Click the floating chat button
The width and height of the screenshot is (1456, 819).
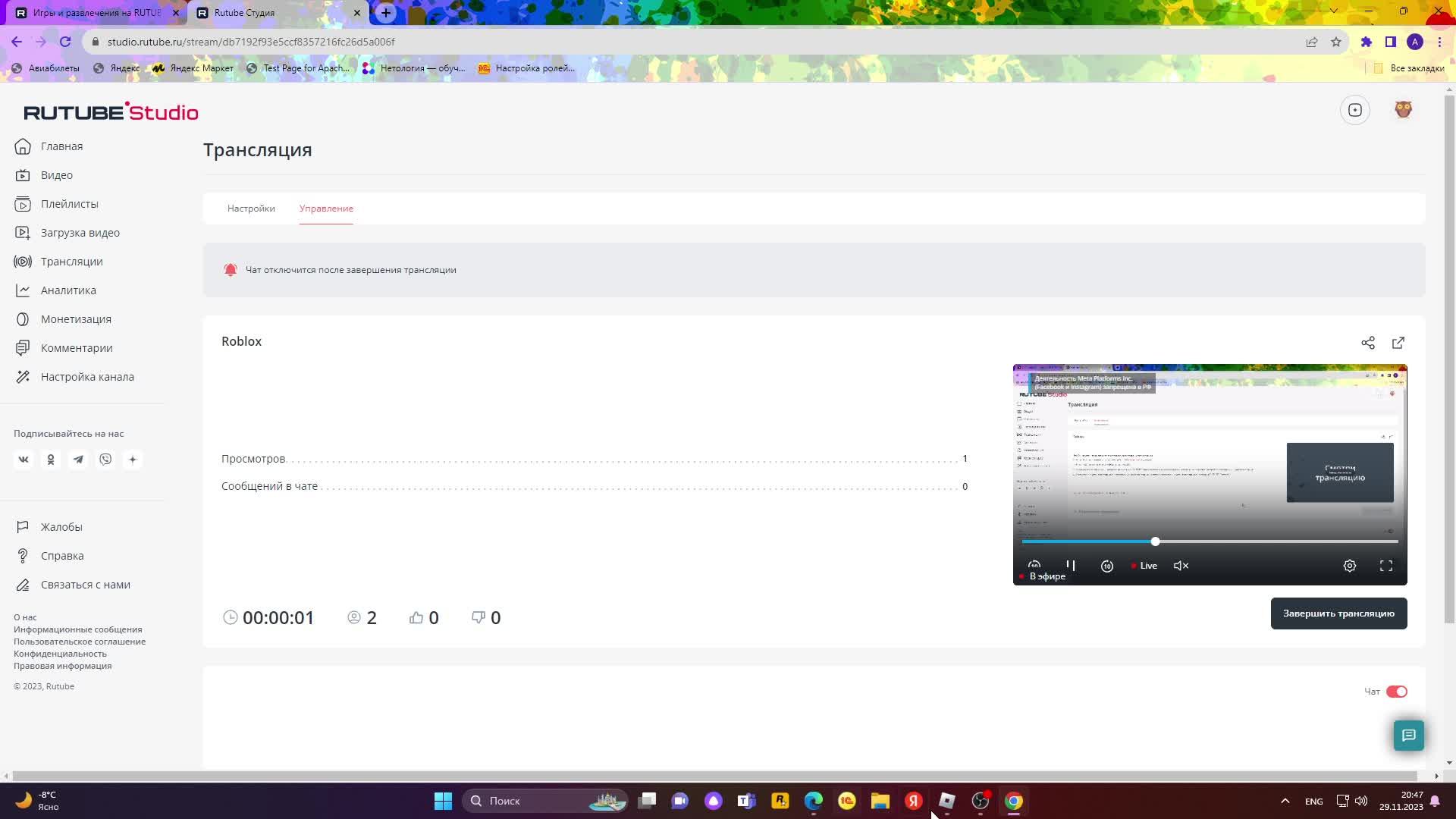point(1408,735)
